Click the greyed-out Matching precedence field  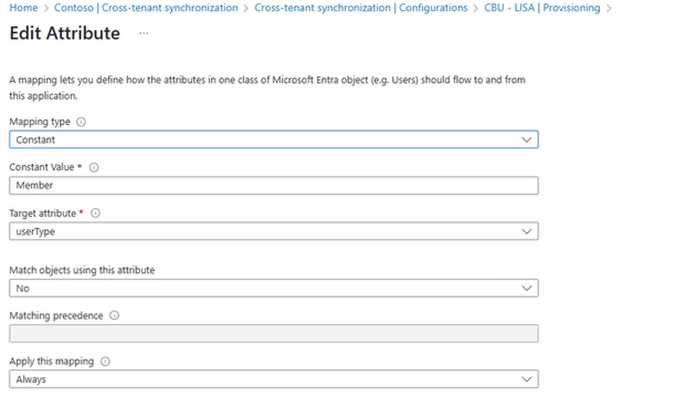tap(272, 334)
